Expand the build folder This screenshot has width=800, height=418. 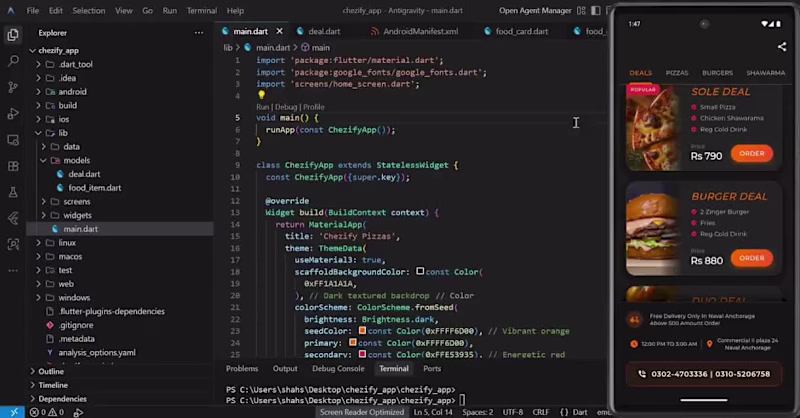click(38, 106)
